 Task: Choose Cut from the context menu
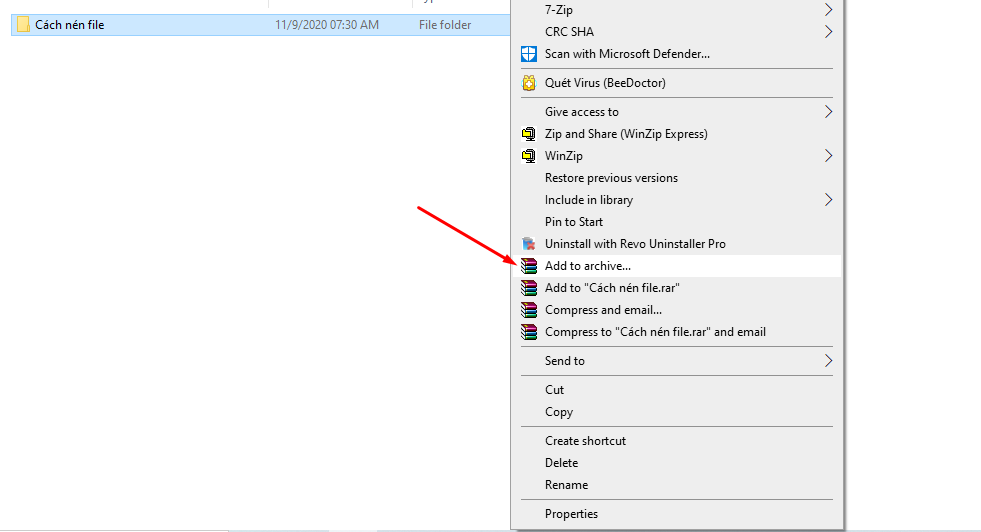(554, 389)
